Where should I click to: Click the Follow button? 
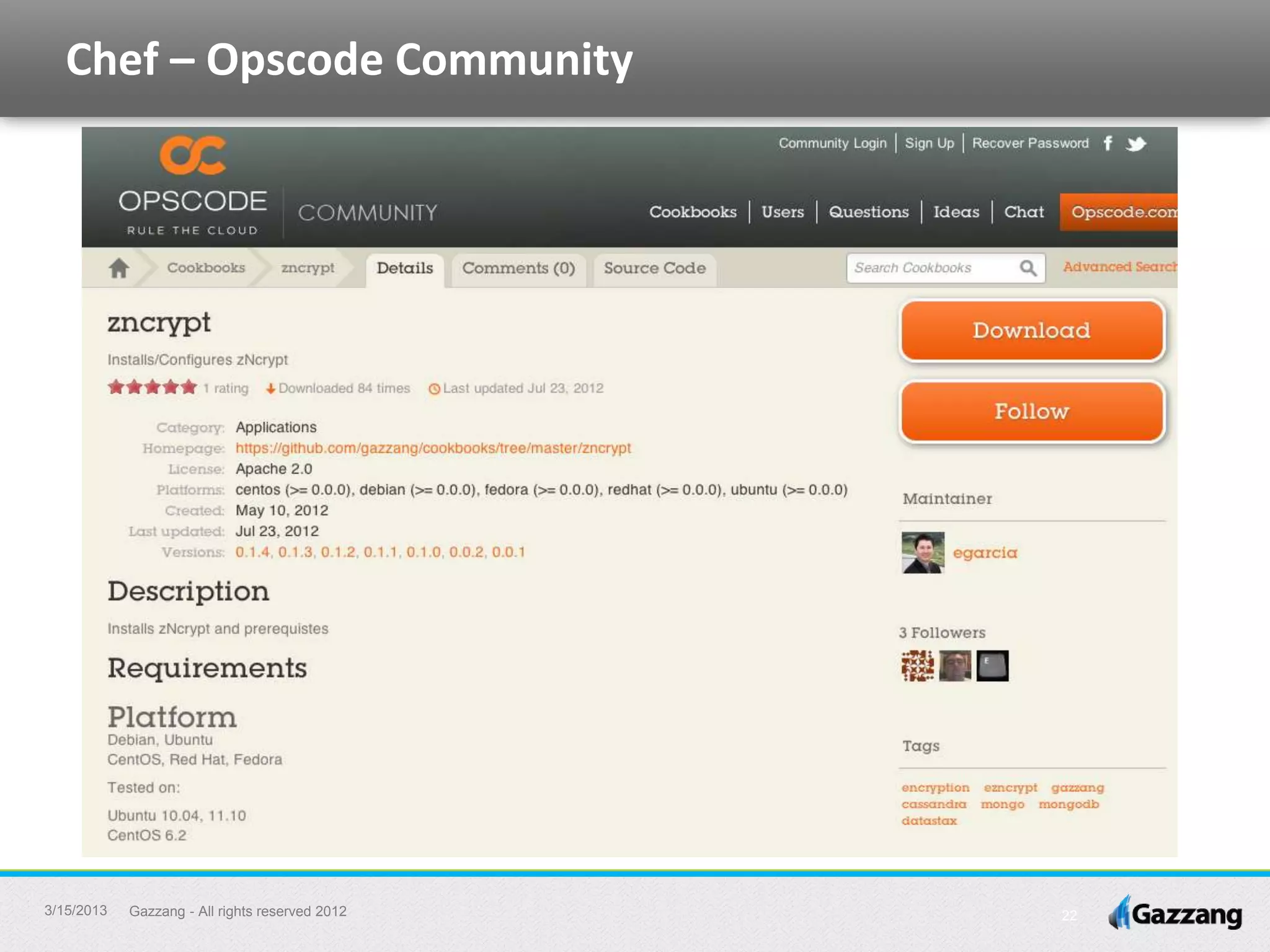1032,411
